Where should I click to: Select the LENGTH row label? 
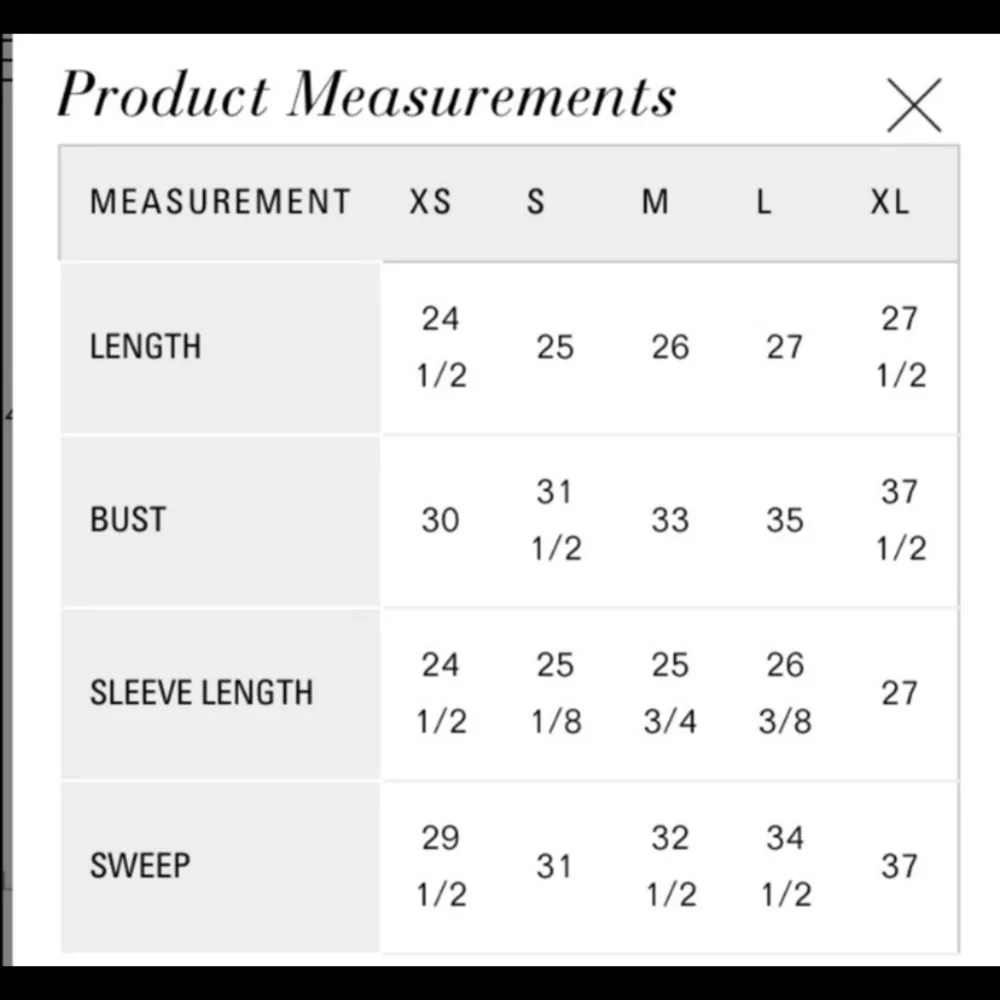pos(146,347)
